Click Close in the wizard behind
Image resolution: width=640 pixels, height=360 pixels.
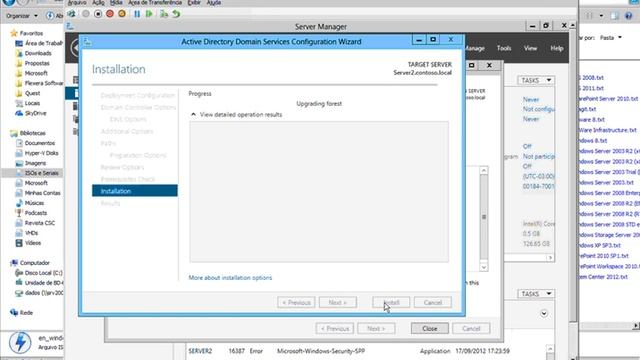point(430,328)
